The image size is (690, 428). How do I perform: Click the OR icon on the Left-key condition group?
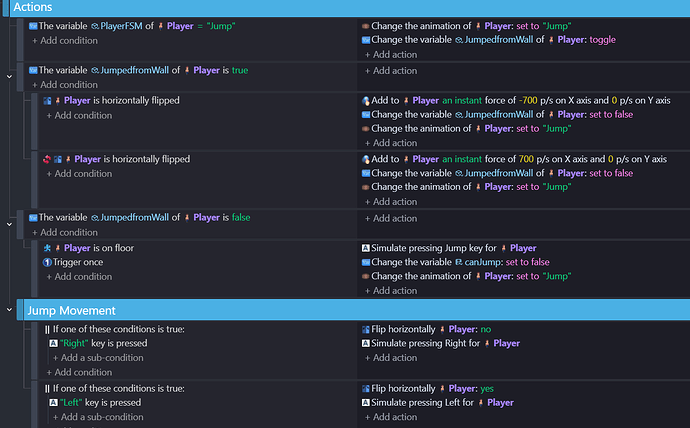click(x=47, y=389)
